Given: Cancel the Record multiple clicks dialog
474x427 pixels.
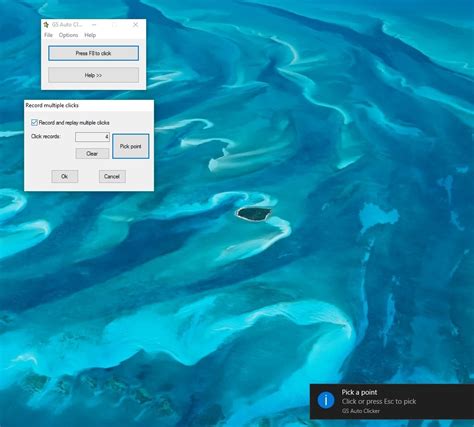Looking at the screenshot, I should pos(112,176).
